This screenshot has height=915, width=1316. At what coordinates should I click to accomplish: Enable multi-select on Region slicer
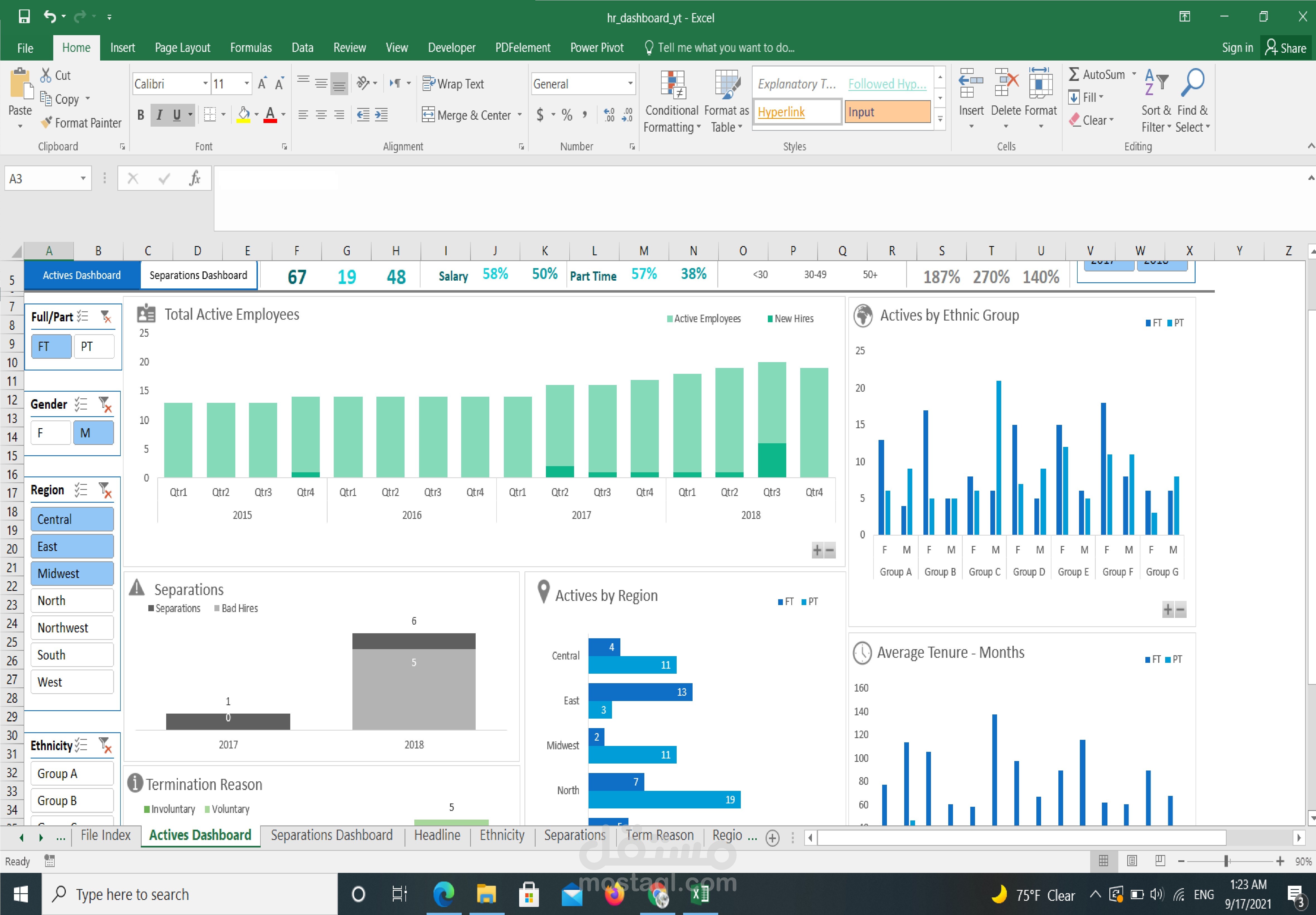tap(81, 490)
